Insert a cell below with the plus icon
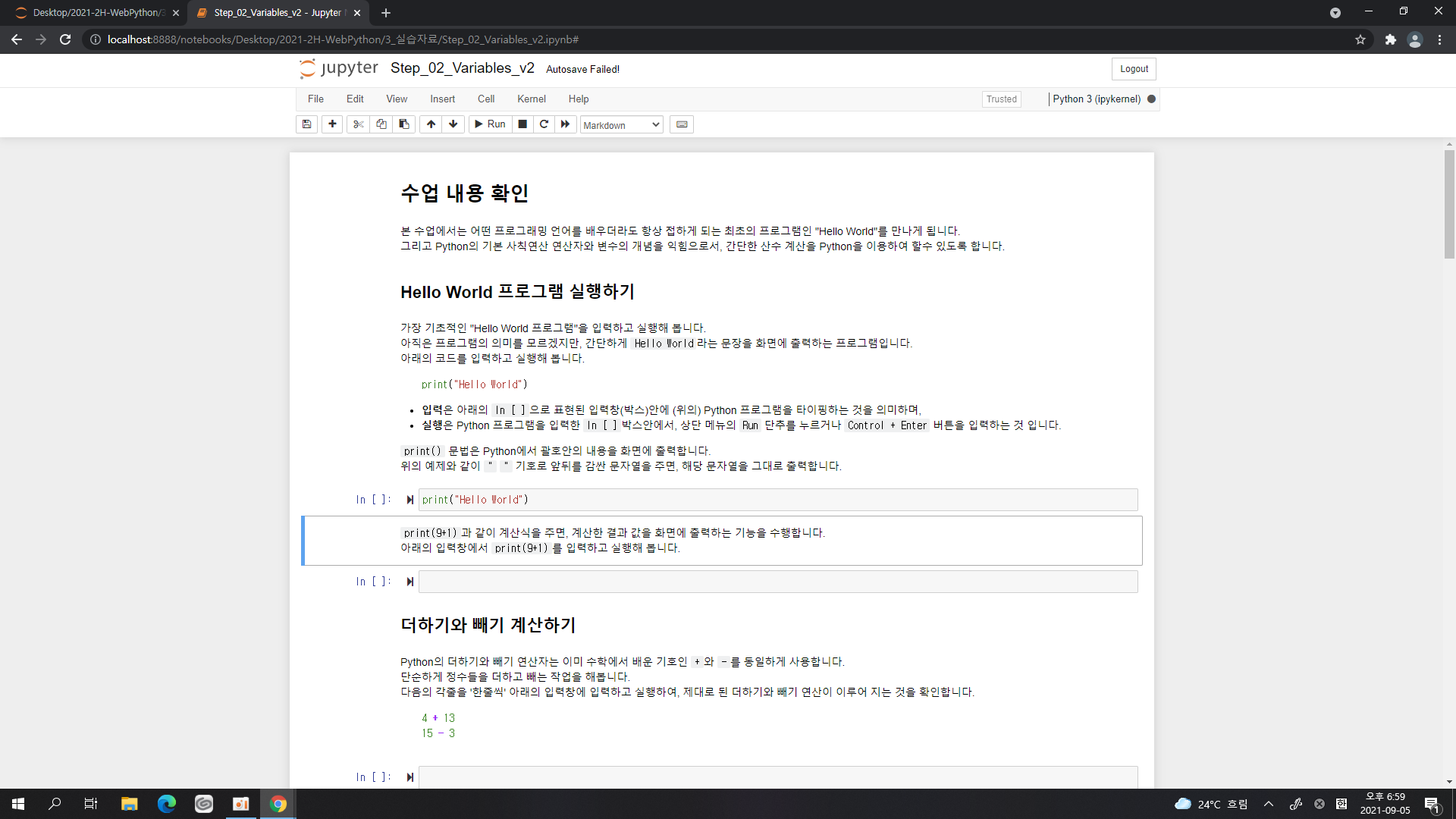 tap(332, 124)
